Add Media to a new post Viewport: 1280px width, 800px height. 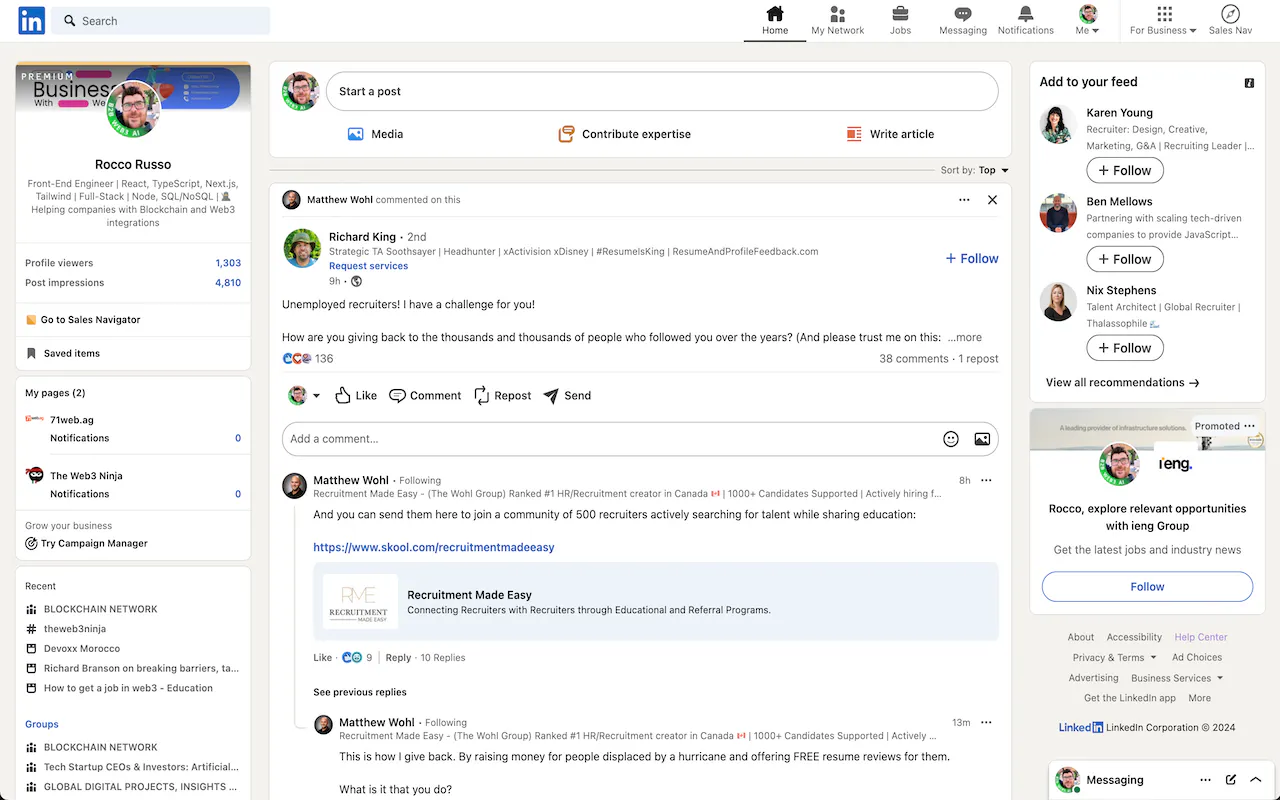click(375, 134)
